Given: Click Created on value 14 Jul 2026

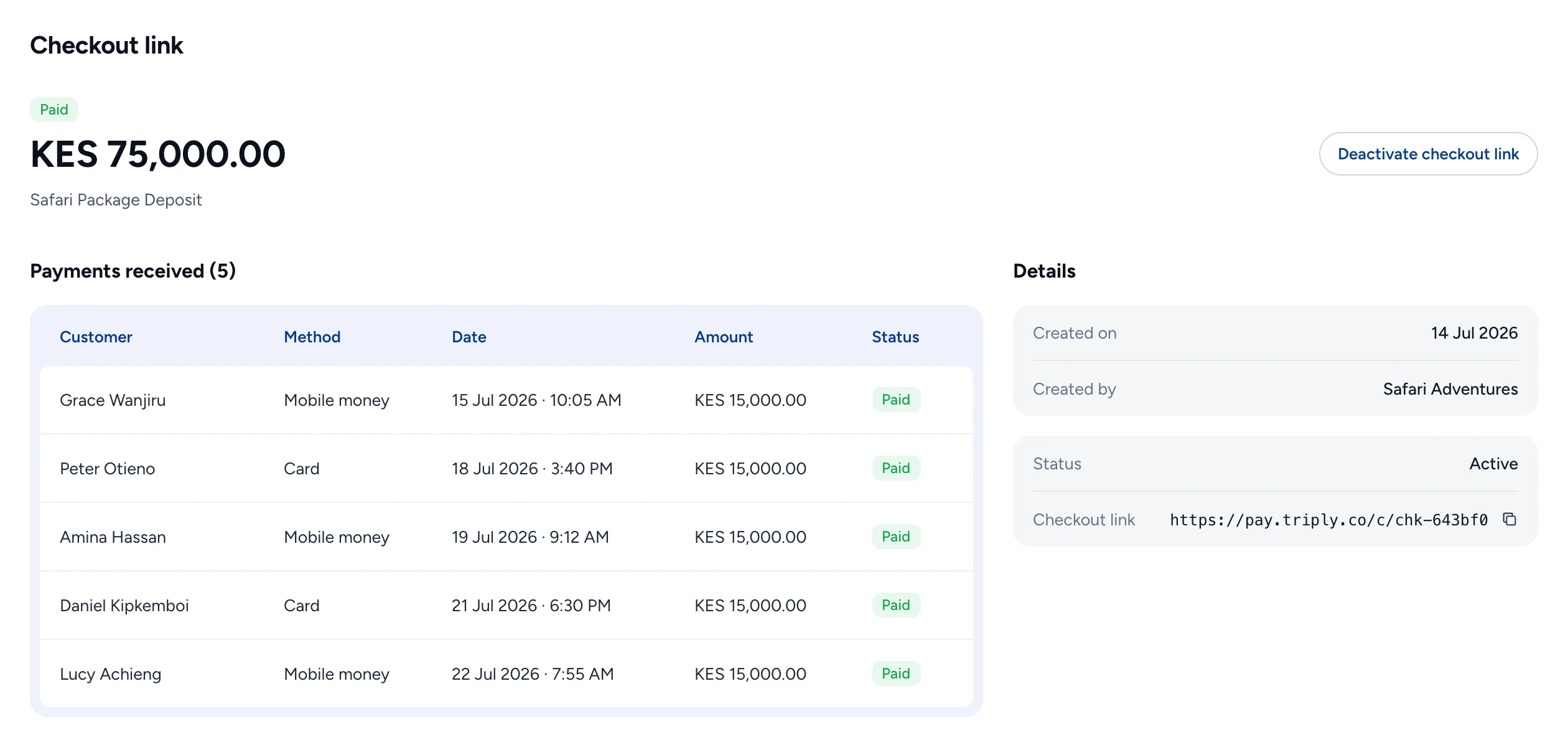Looking at the screenshot, I should pyautogui.click(x=1474, y=333).
